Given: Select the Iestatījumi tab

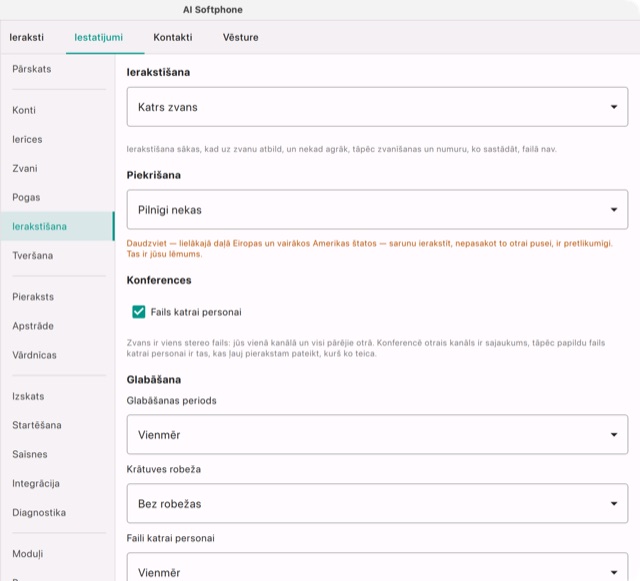Looking at the screenshot, I should 98,37.
